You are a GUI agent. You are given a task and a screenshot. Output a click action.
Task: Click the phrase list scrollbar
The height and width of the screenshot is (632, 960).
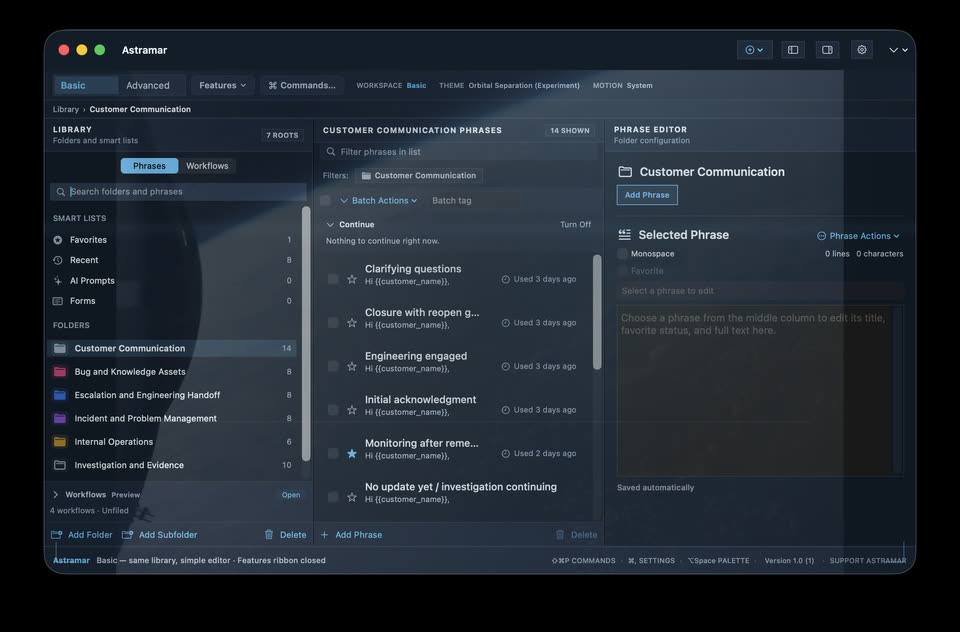[x=597, y=312]
